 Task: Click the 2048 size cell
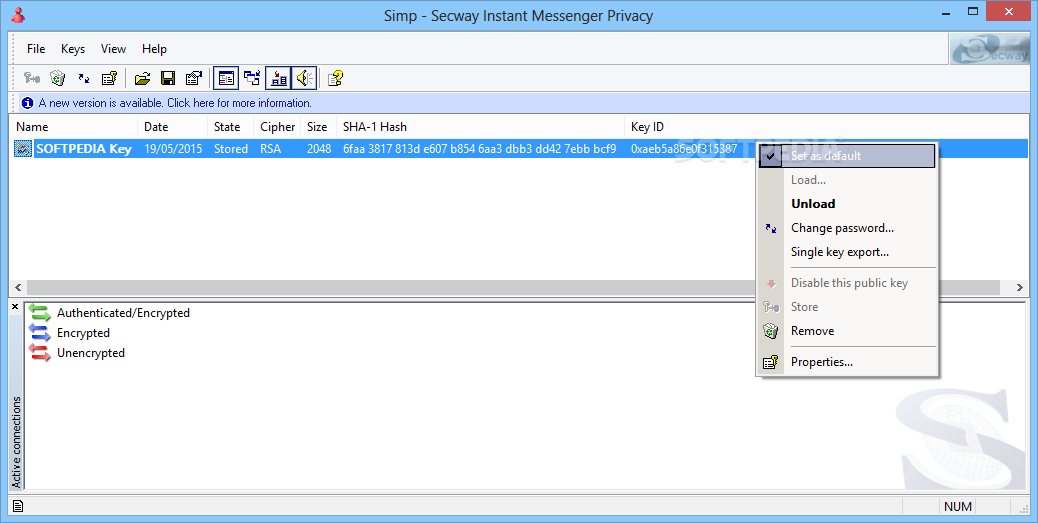point(318,149)
